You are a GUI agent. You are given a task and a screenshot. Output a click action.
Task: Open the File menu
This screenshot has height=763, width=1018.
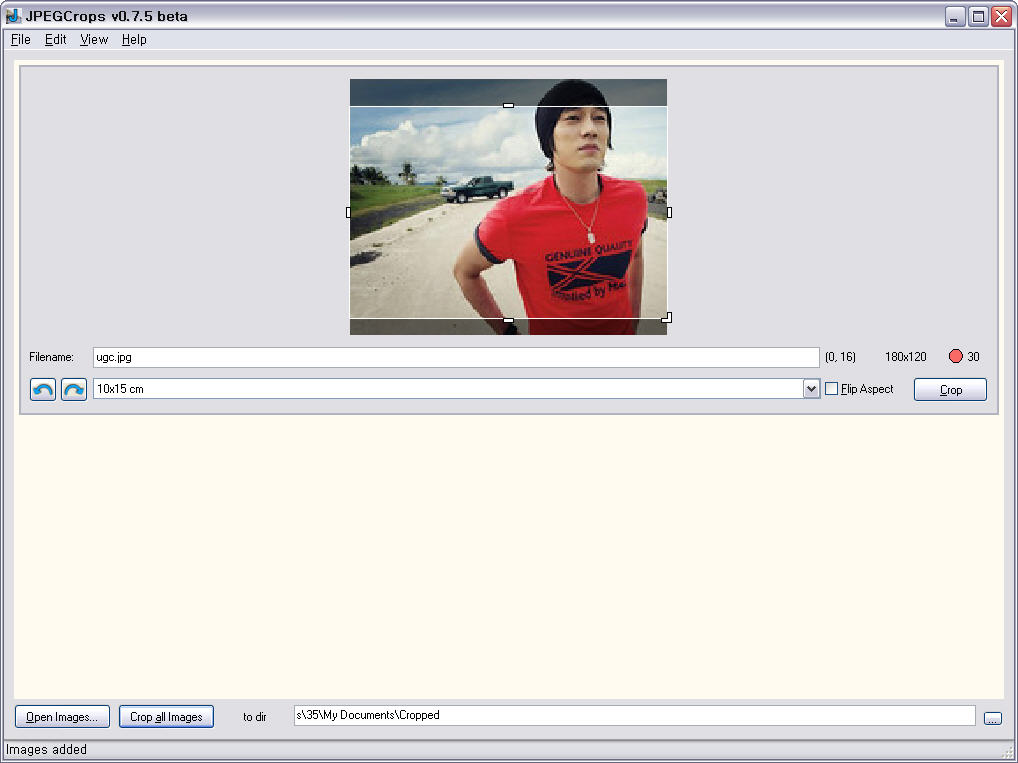[x=21, y=40]
